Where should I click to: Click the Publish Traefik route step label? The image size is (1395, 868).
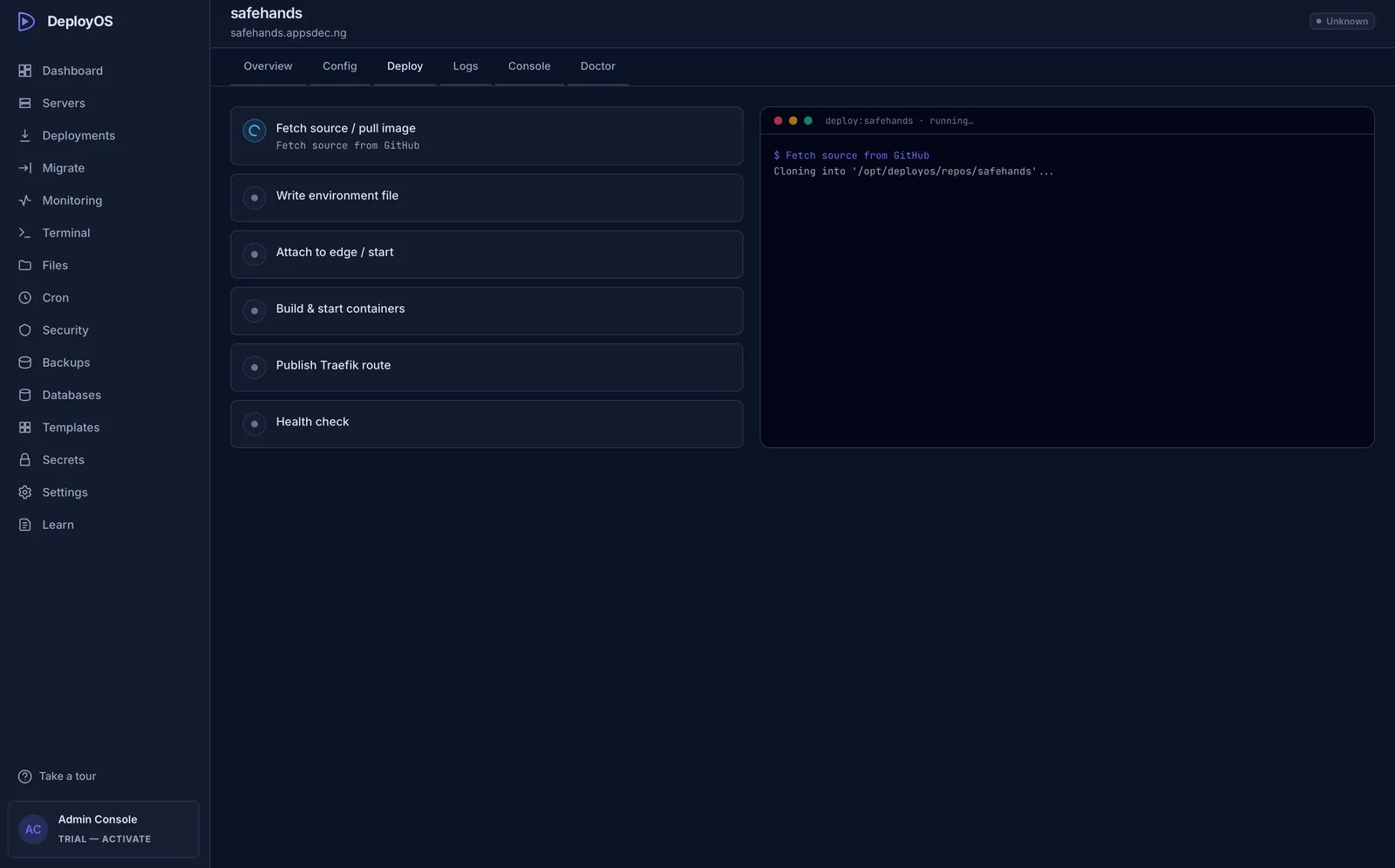(333, 365)
